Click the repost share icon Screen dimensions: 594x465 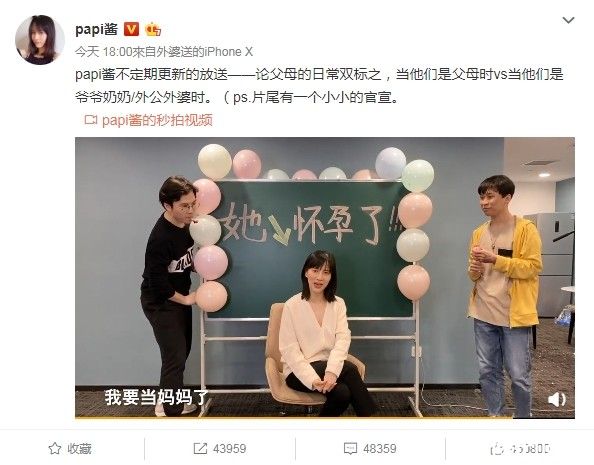[200, 449]
